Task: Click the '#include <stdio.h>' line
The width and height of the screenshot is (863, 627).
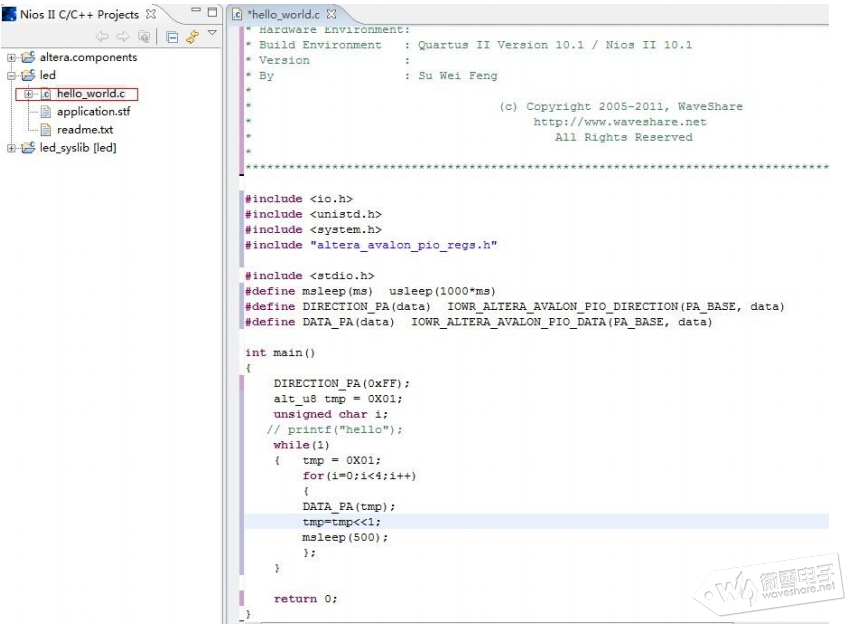Action: [x=310, y=276]
